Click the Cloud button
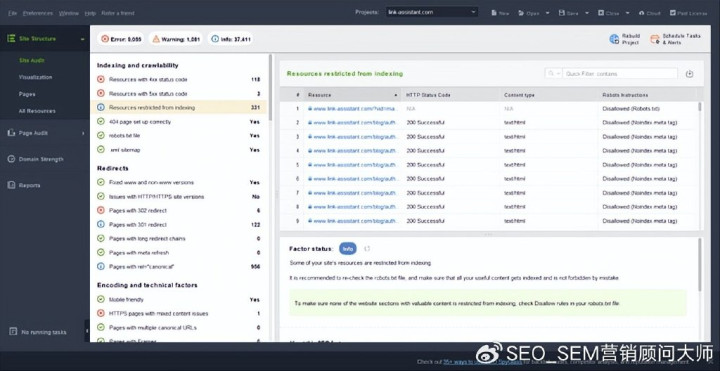This screenshot has height=371, width=720. [x=650, y=13]
